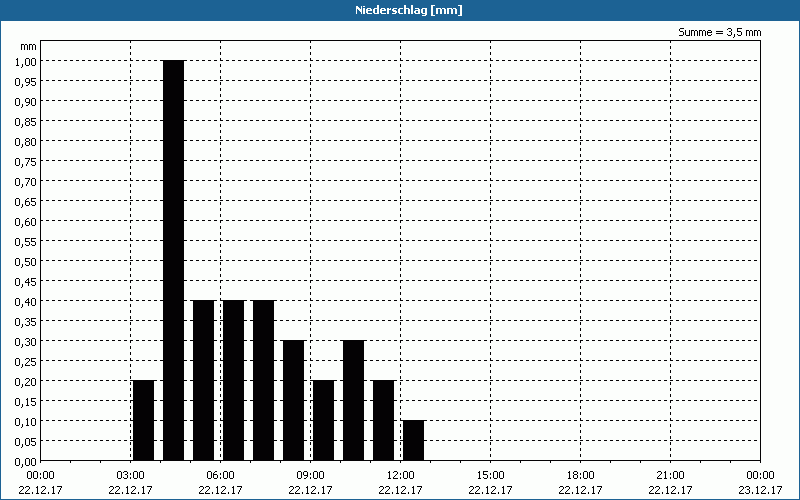Click the 0,40 mm bar just after 06:00

click(234, 381)
